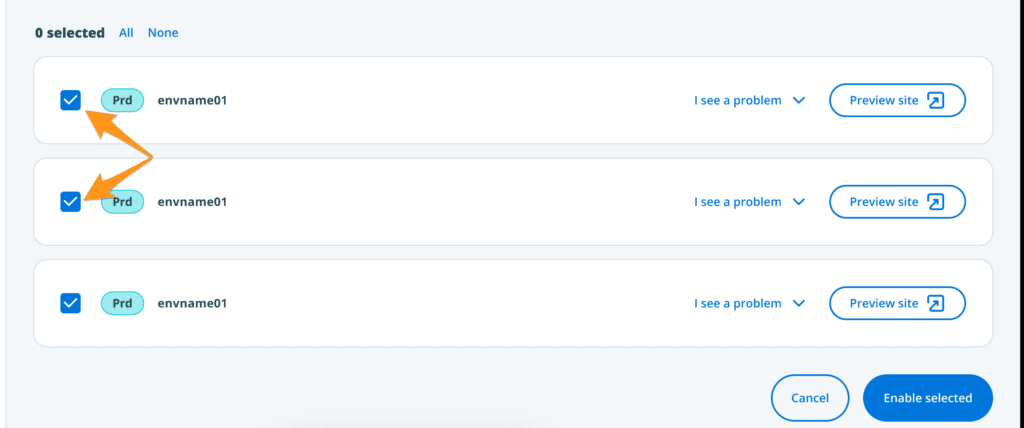Viewport: 1024px width, 428px height.
Task: Click external-link icon in first Preview site button
Action: [x=936, y=100]
